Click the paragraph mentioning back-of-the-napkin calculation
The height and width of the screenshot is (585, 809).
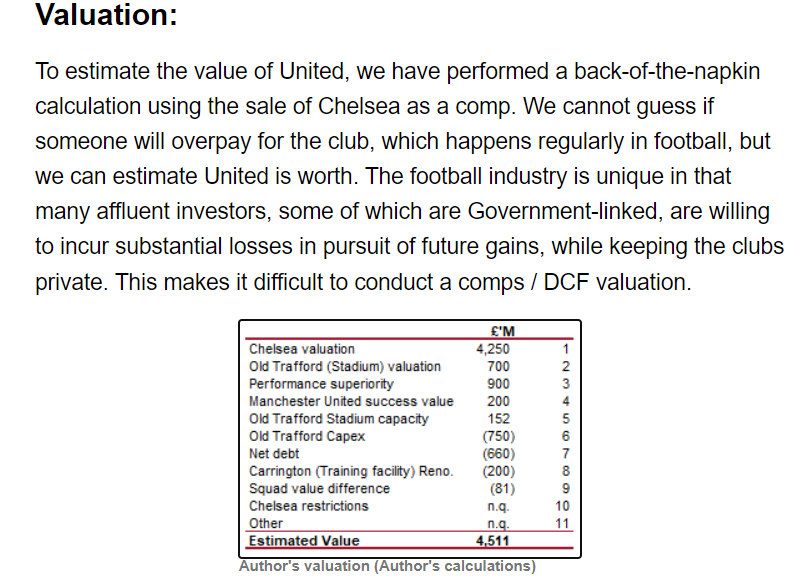tap(410, 176)
